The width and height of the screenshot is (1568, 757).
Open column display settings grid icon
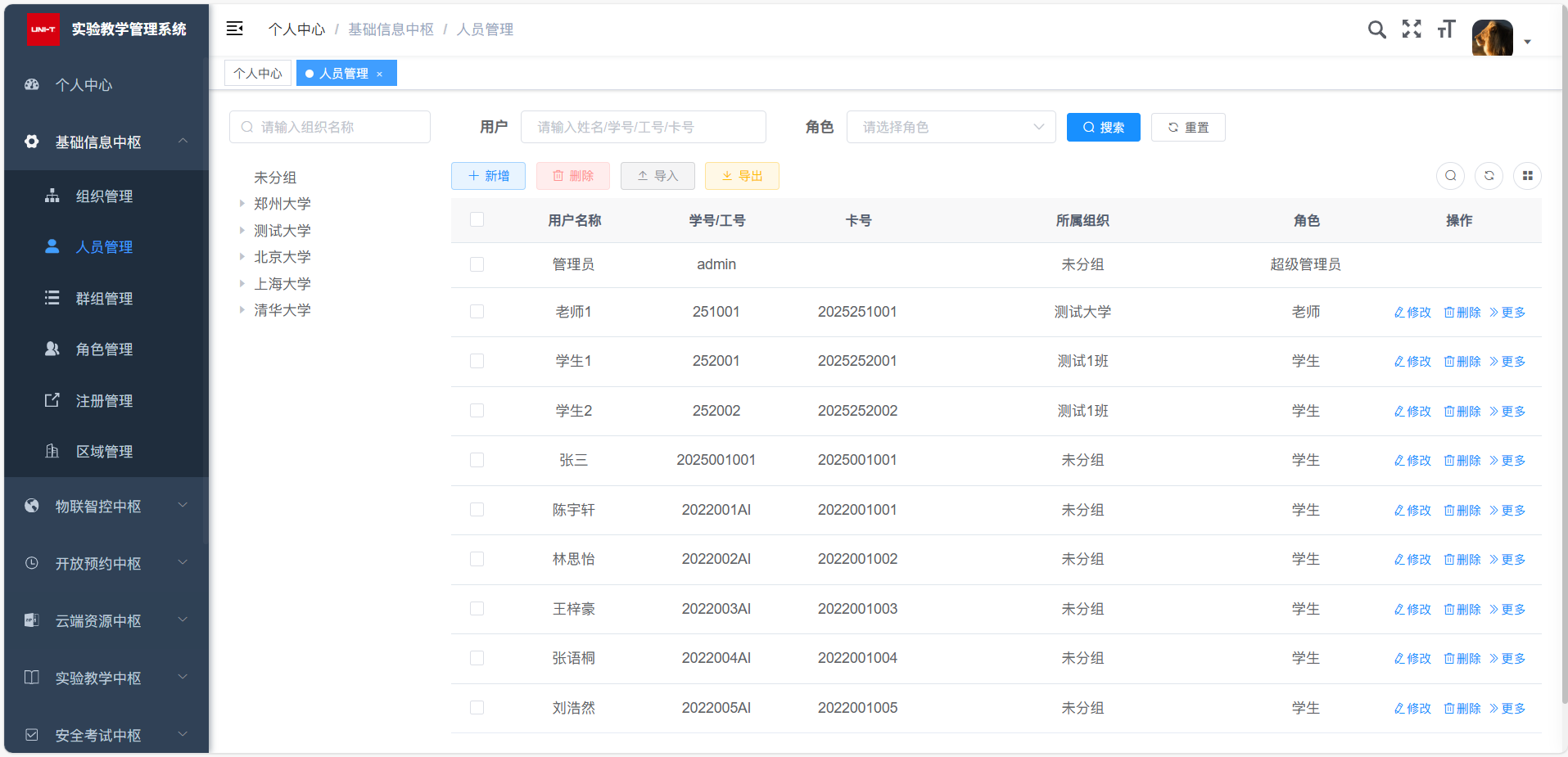(1527, 176)
